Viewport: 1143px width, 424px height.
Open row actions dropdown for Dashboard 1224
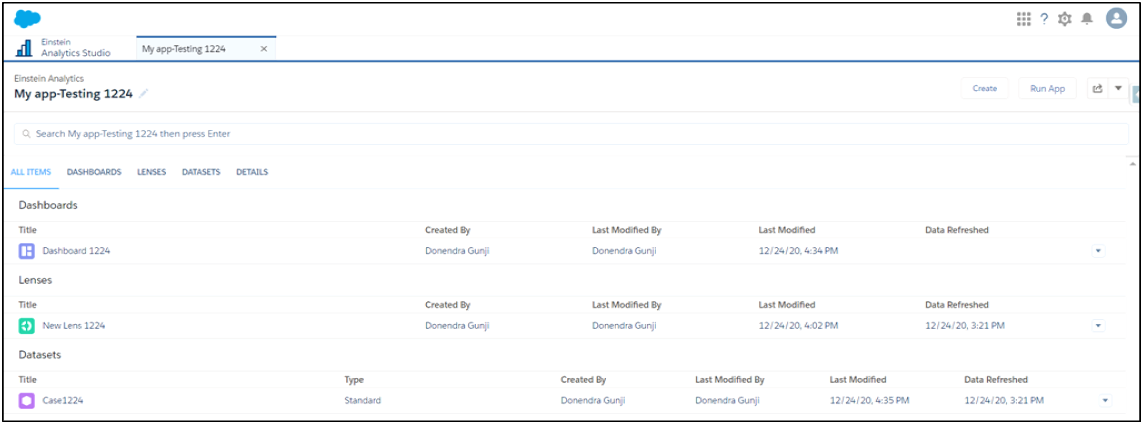1098,251
